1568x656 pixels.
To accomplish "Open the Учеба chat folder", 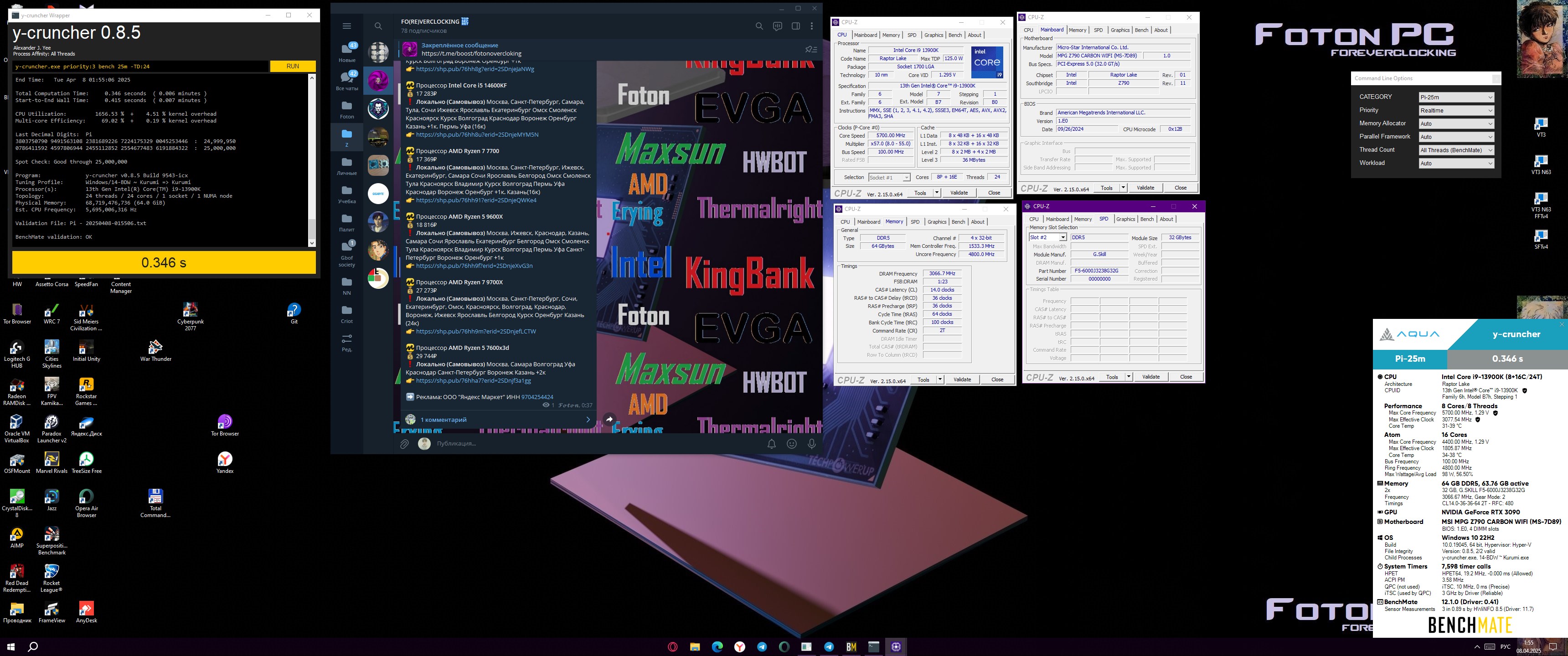I will coord(347,194).
